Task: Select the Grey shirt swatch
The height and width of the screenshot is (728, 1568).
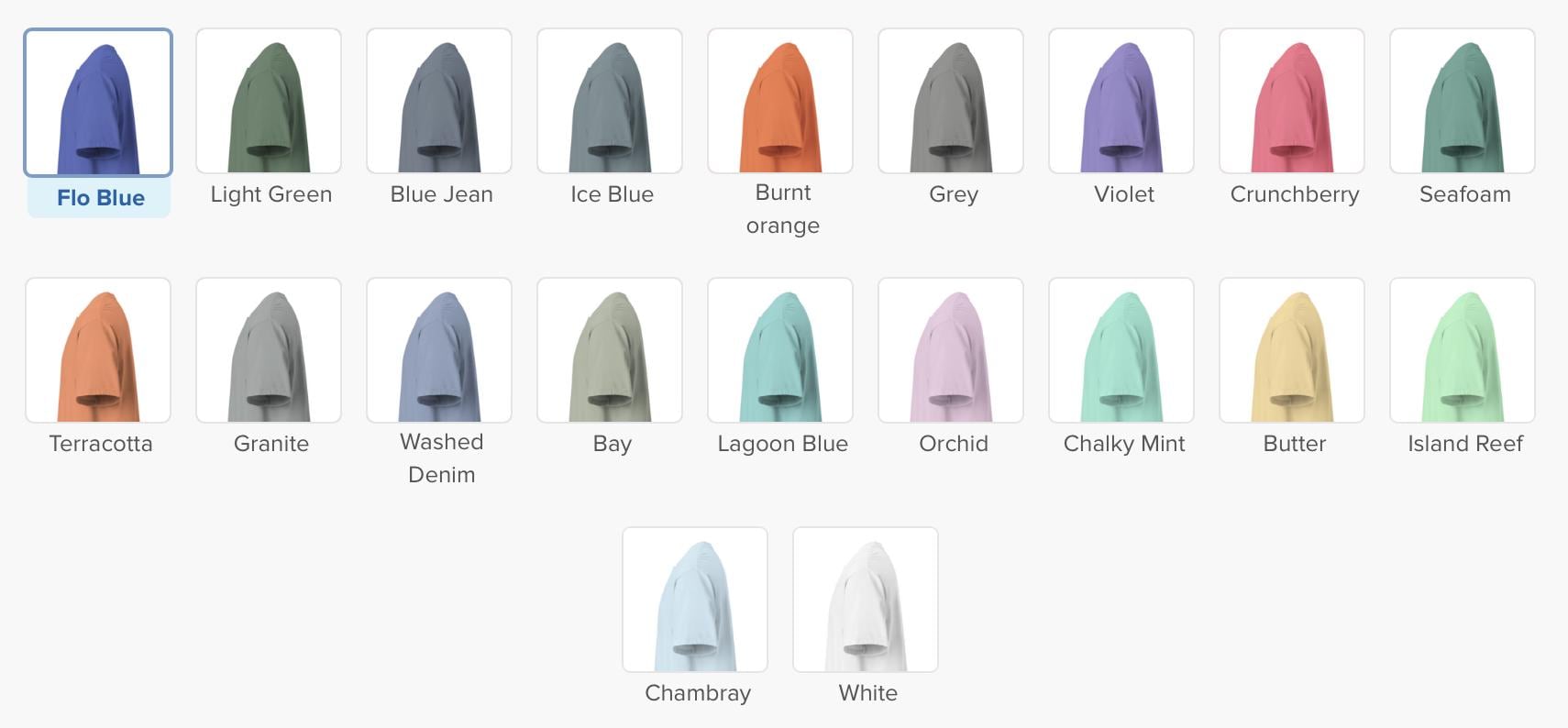Action: (951, 101)
